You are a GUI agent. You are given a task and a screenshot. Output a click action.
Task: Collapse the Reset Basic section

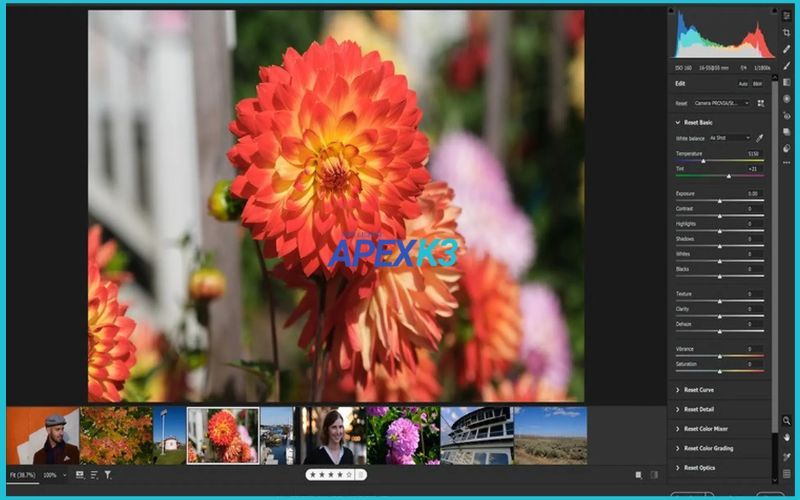pyautogui.click(x=678, y=122)
